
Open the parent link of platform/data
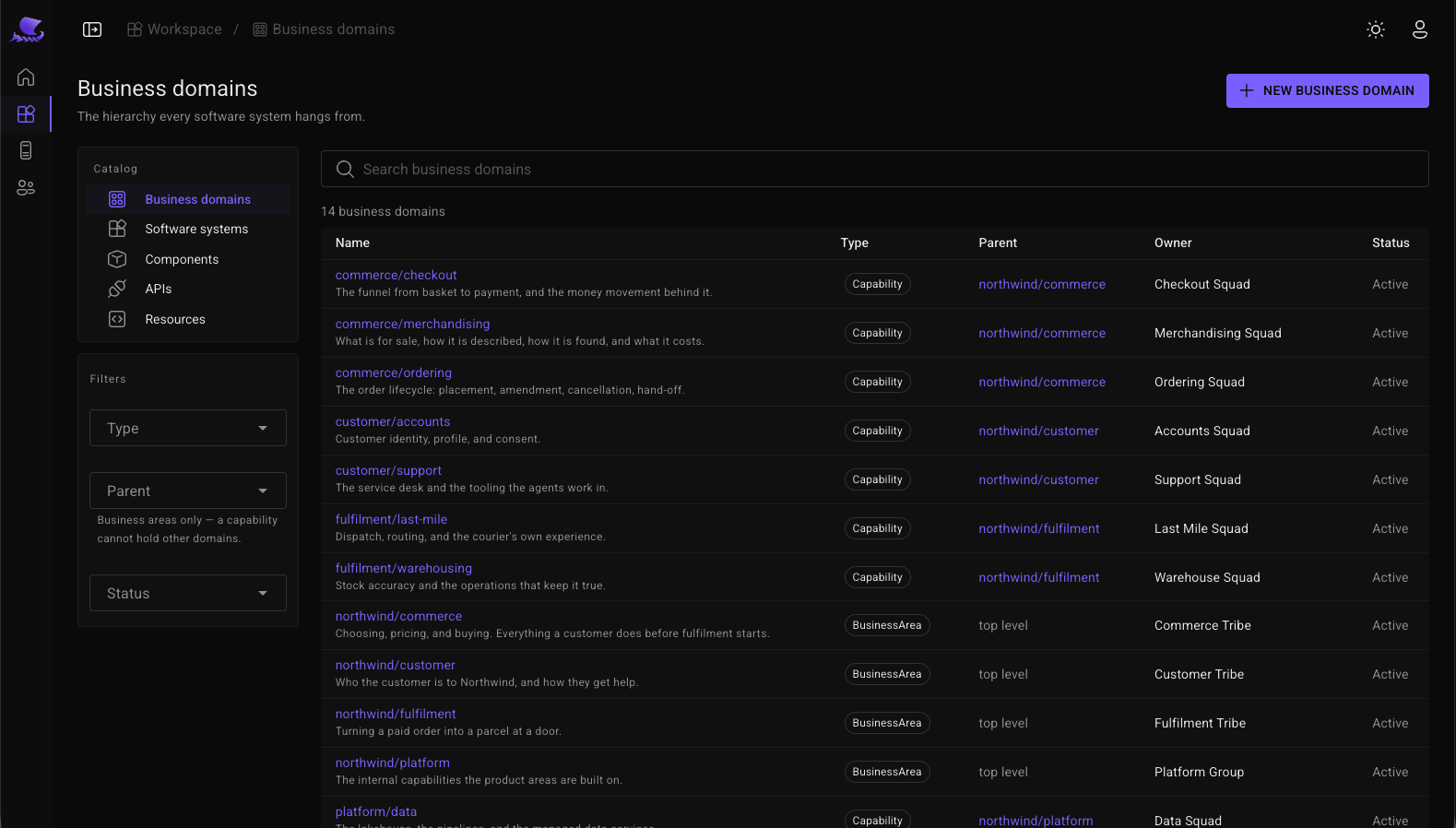point(1036,821)
